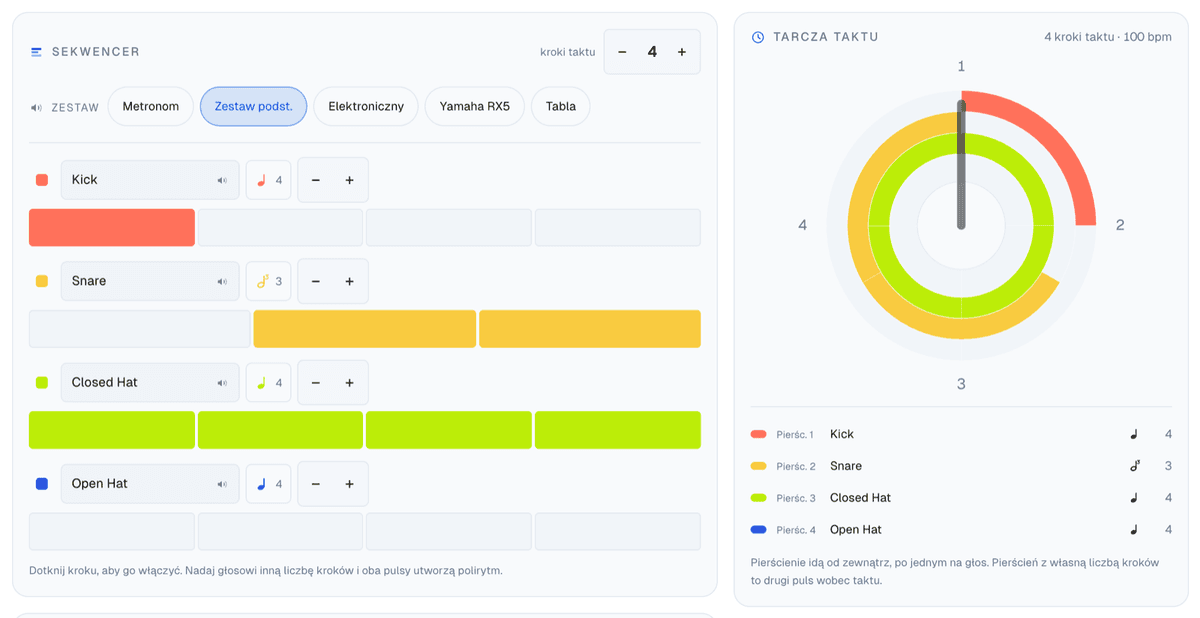The height and width of the screenshot is (618, 1200).
Task: Turn off the first Kick step
Action: pyautogui.click(x=112, y=227)
